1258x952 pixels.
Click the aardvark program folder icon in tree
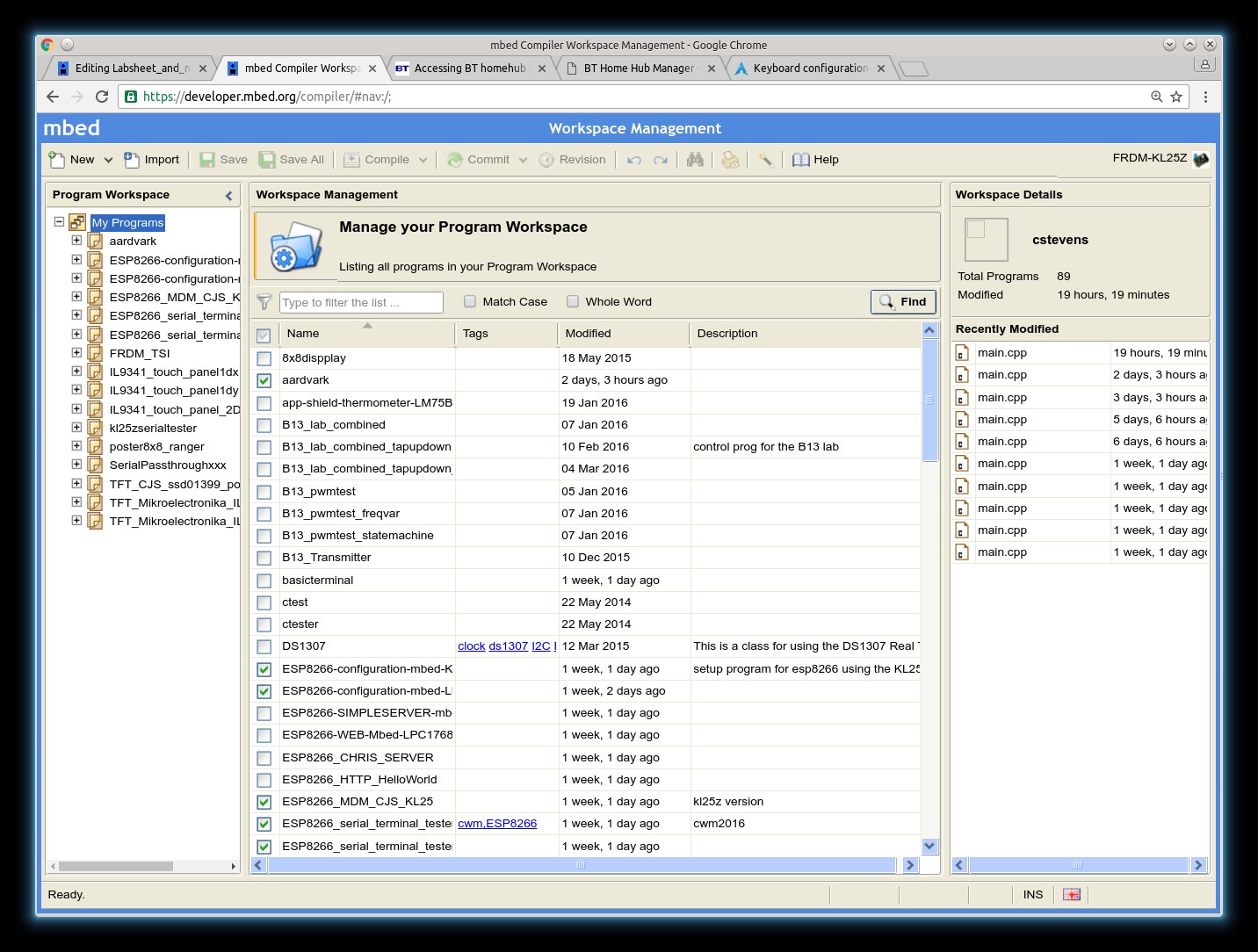click(x=96, y=242)
